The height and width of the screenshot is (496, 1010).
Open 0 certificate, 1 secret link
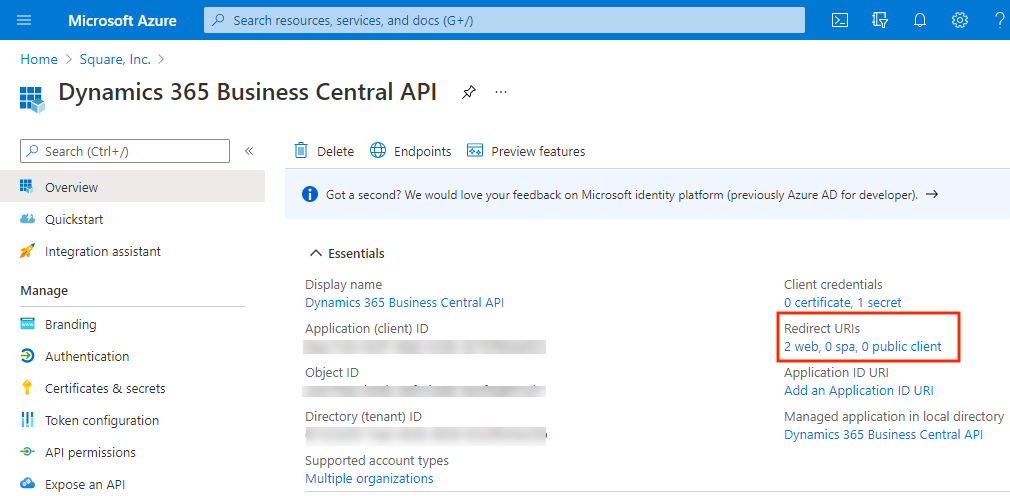tap(843, 302)
